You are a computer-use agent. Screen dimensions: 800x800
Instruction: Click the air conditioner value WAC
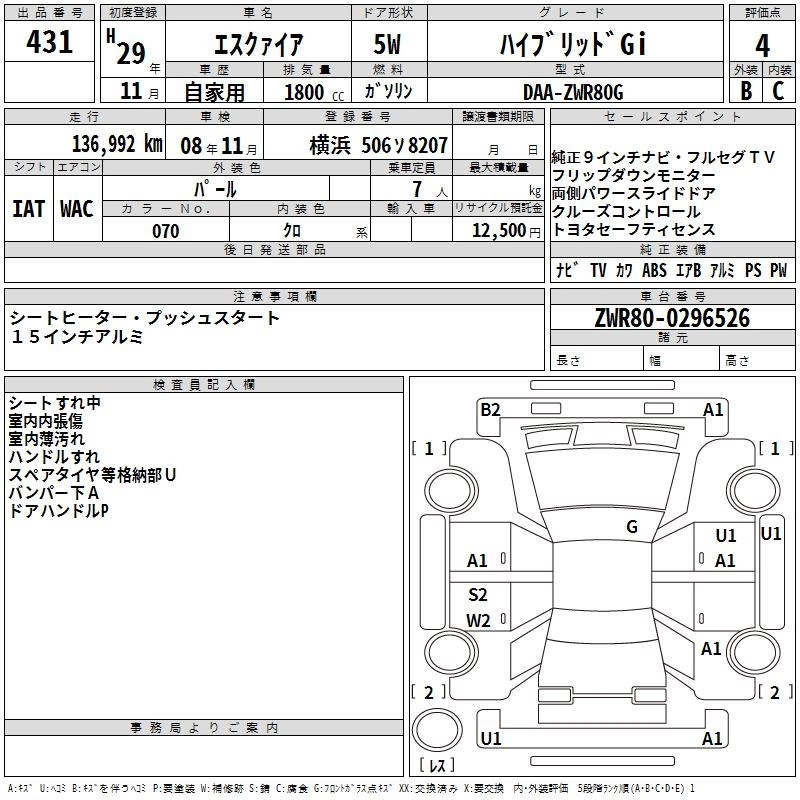pos(77,209)
